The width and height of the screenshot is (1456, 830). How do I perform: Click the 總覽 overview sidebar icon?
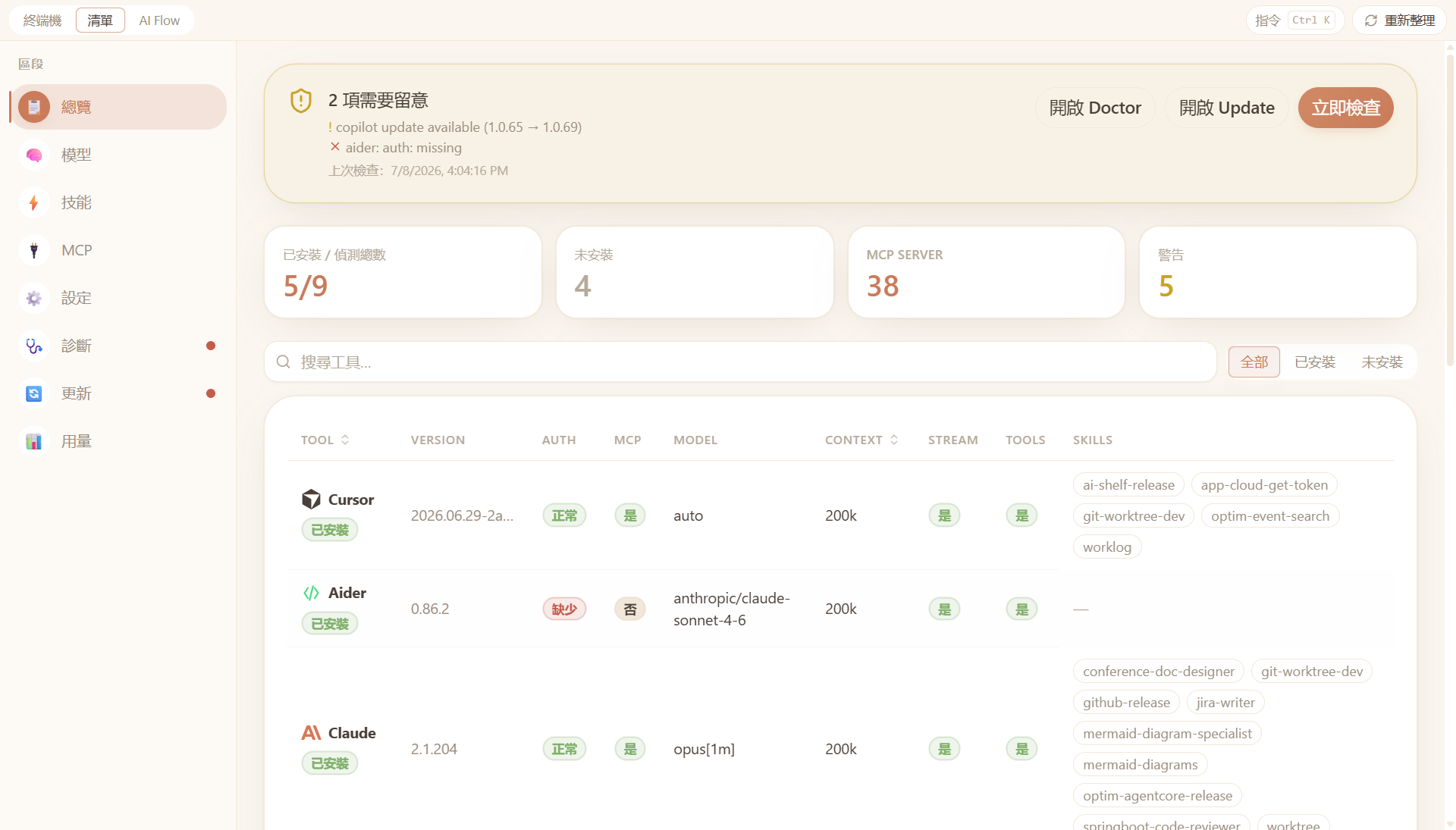pyautogui.click(x=34, y=107)
